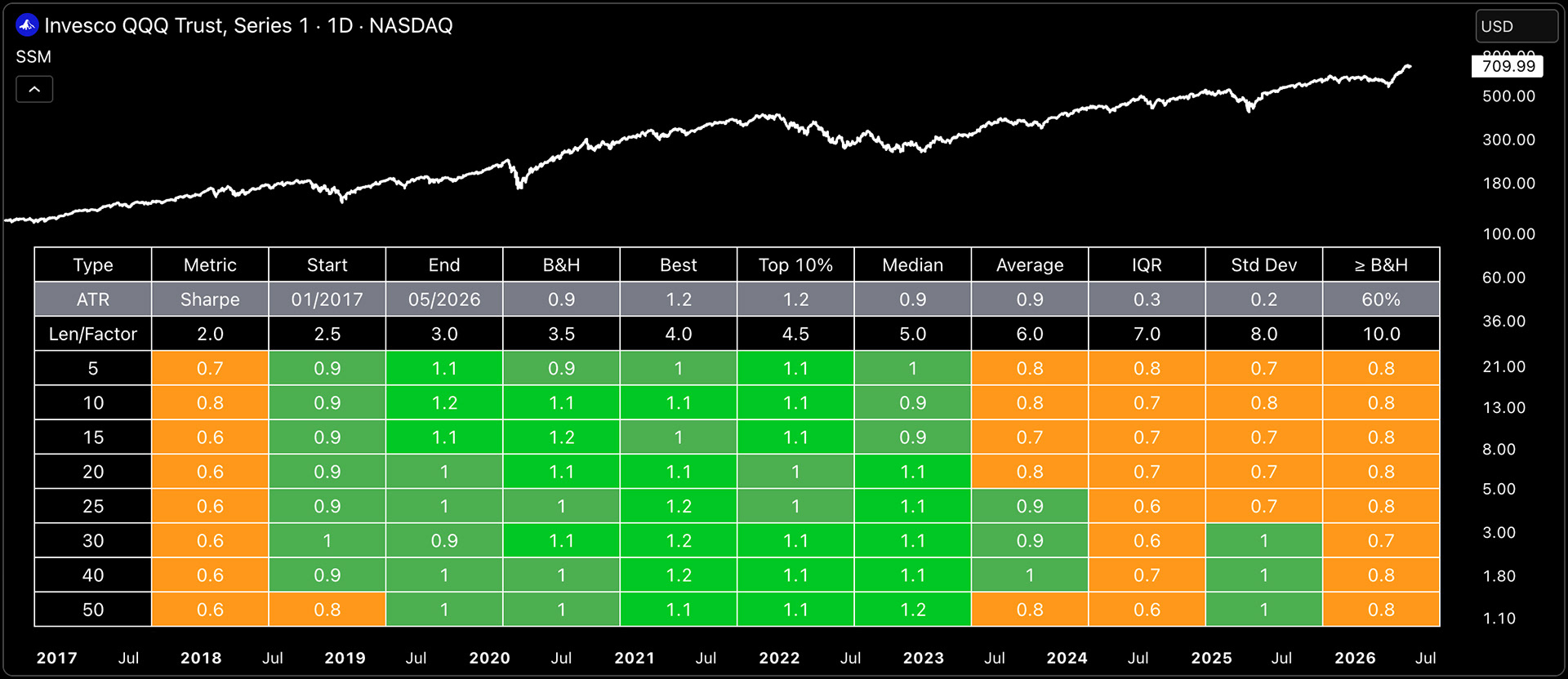Click the 0.7 cell at length 5, factor 2.0
The height and width of the screenshot is (679, 1568).
coord(210,368)
